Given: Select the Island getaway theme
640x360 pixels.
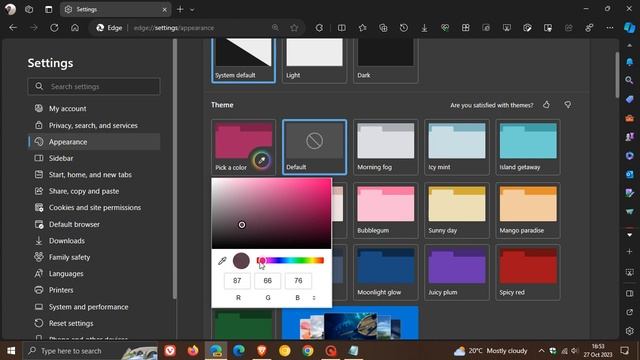Looking at the screenshot, I should point(528,147).
